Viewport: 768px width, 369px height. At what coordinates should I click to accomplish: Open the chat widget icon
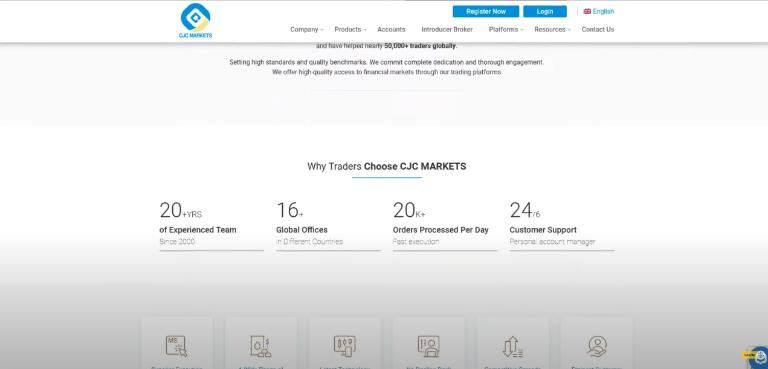pyautogui.click(x=759, y=356)
